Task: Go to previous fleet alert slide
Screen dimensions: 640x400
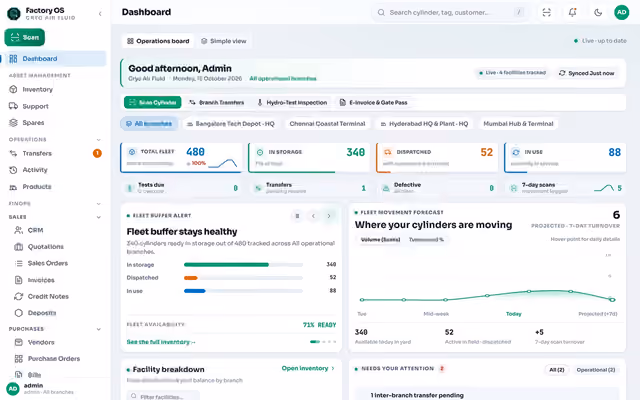Action: pyautogui.click(x=313, y=216)
